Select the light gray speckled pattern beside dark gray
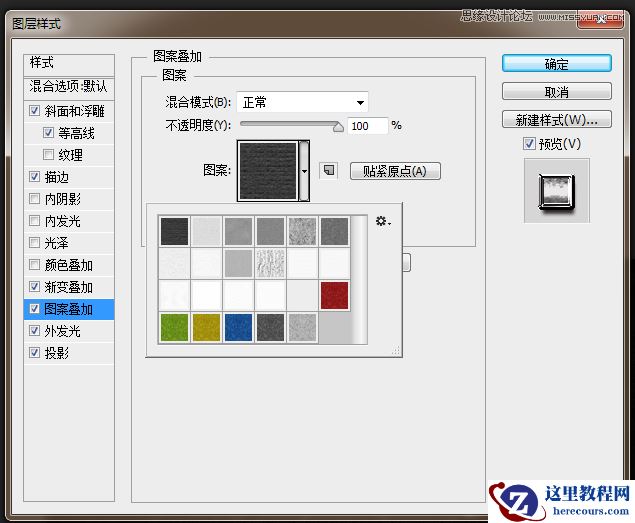Viewport: 635px width, 523px height. pyautogui.click(x=302, y=327)
